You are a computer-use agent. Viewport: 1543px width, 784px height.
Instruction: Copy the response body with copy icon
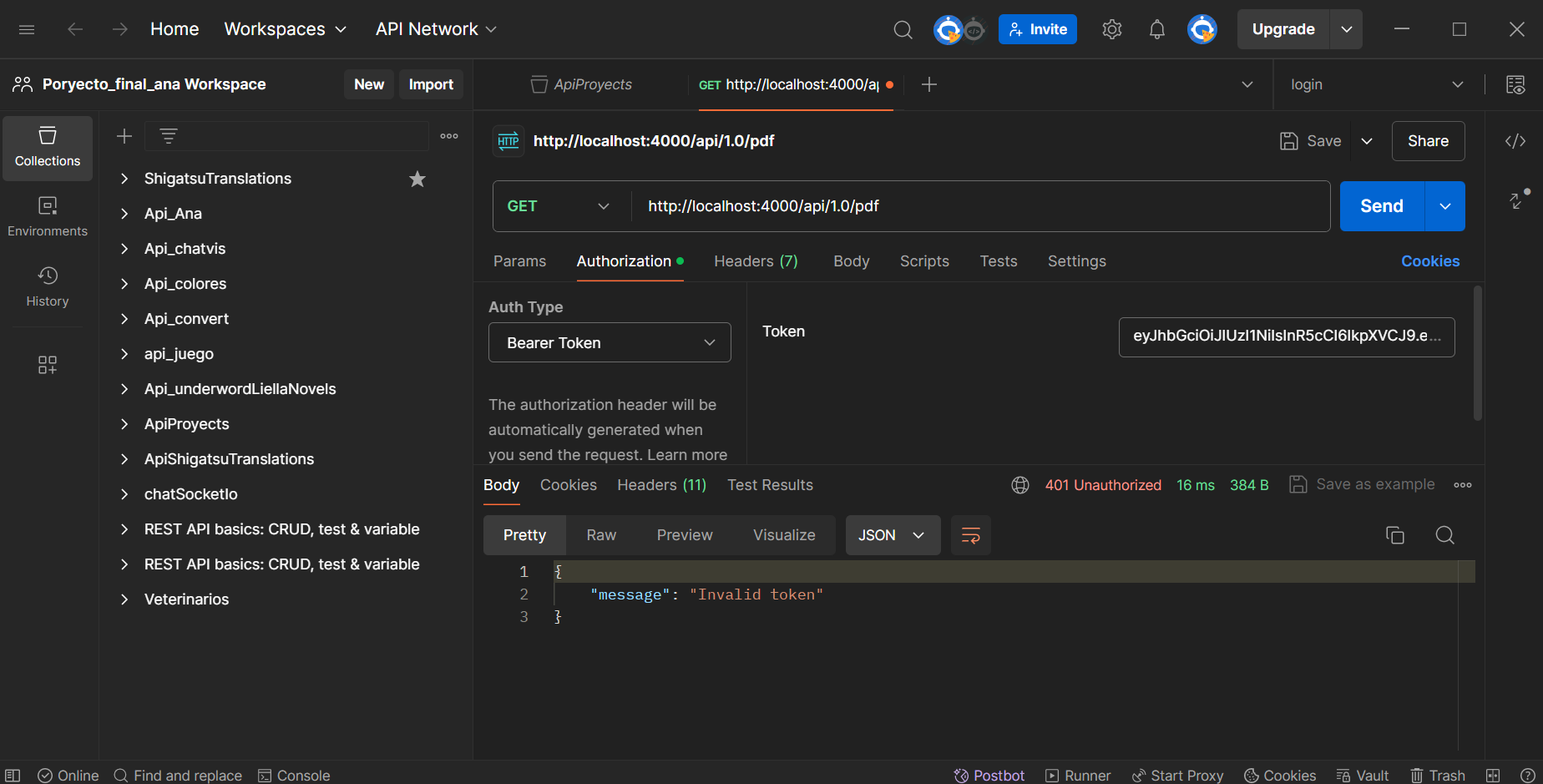pos(1395,535)
